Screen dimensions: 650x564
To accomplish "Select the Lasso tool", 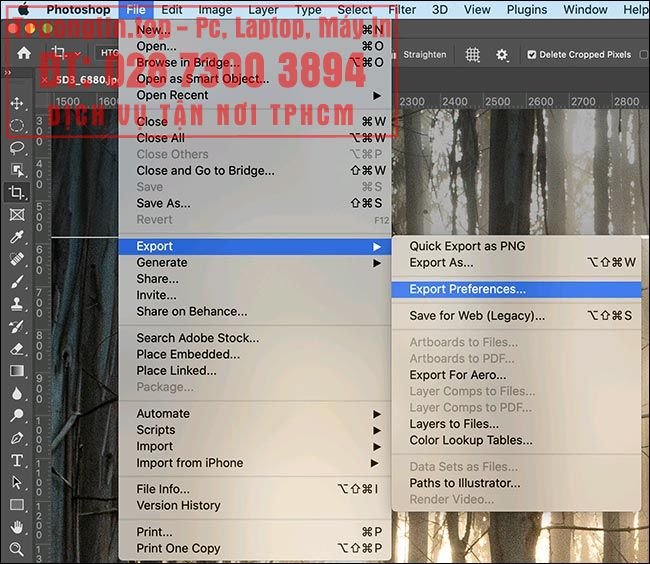I will [17, 148].
